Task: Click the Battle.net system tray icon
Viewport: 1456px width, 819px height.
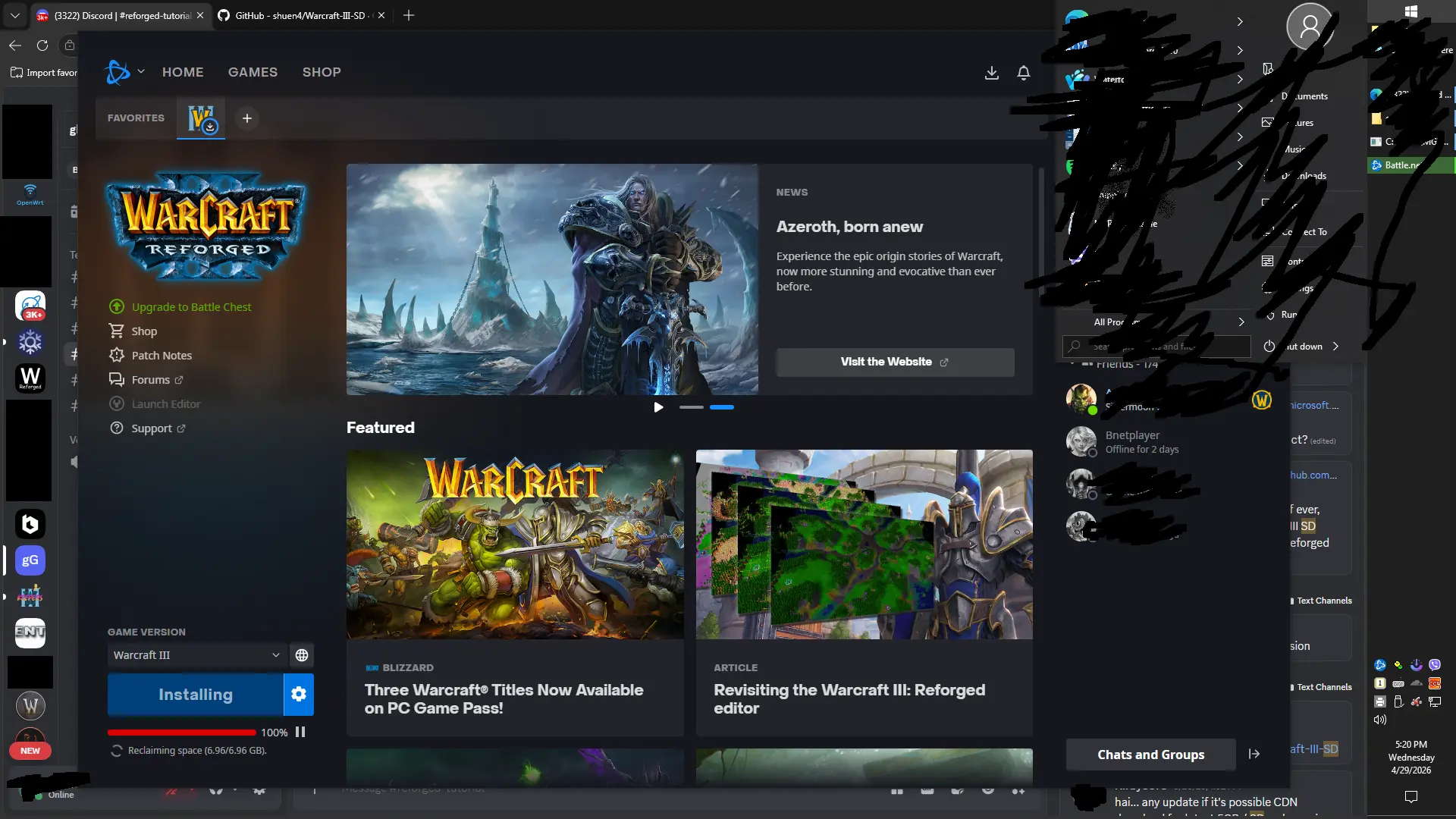Action: point(1380,665)
